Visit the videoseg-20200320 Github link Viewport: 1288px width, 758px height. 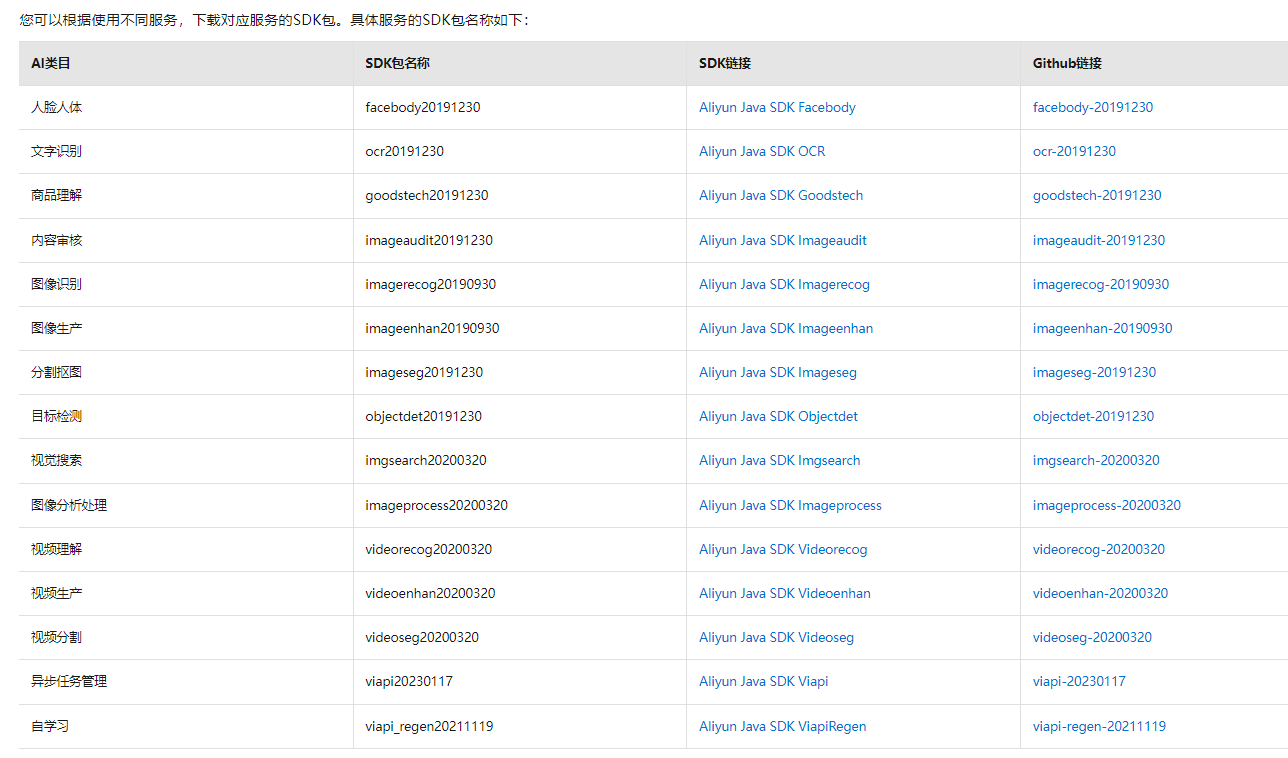coord(1092,637)
